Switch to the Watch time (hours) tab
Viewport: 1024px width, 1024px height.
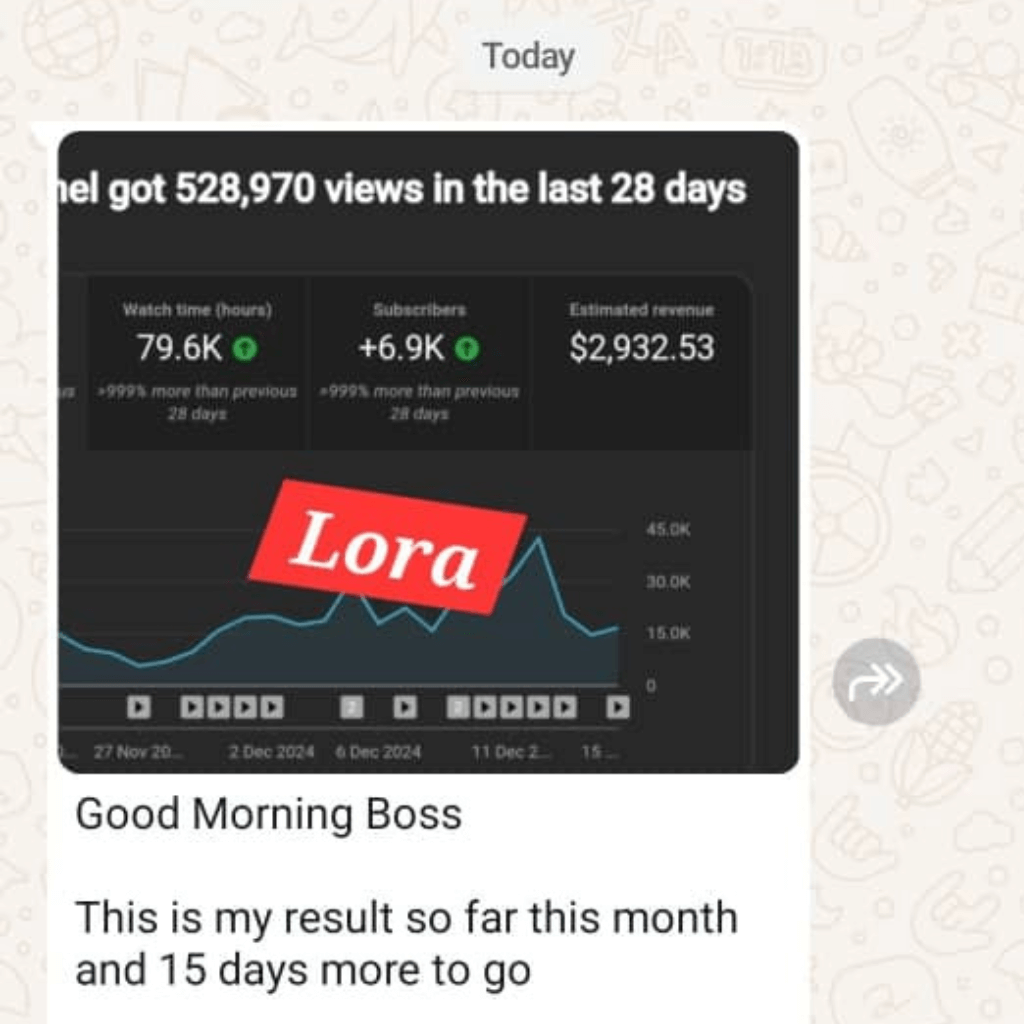(x=197, y=360)
